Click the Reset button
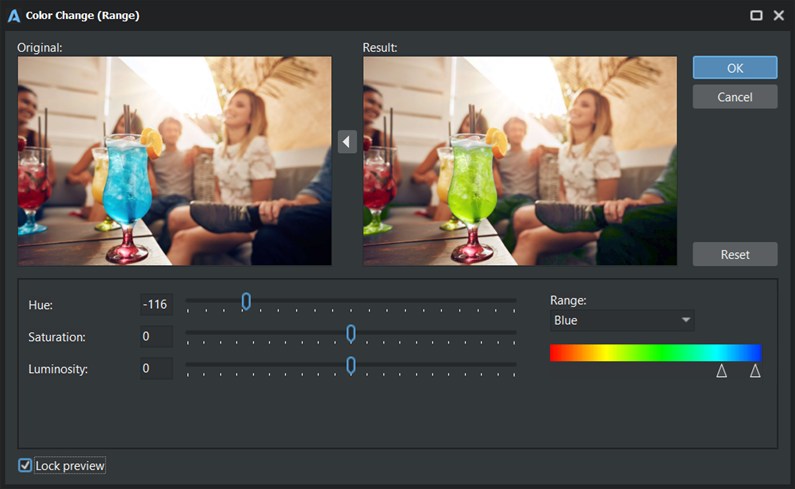The image size is (795, 489). 735,254
